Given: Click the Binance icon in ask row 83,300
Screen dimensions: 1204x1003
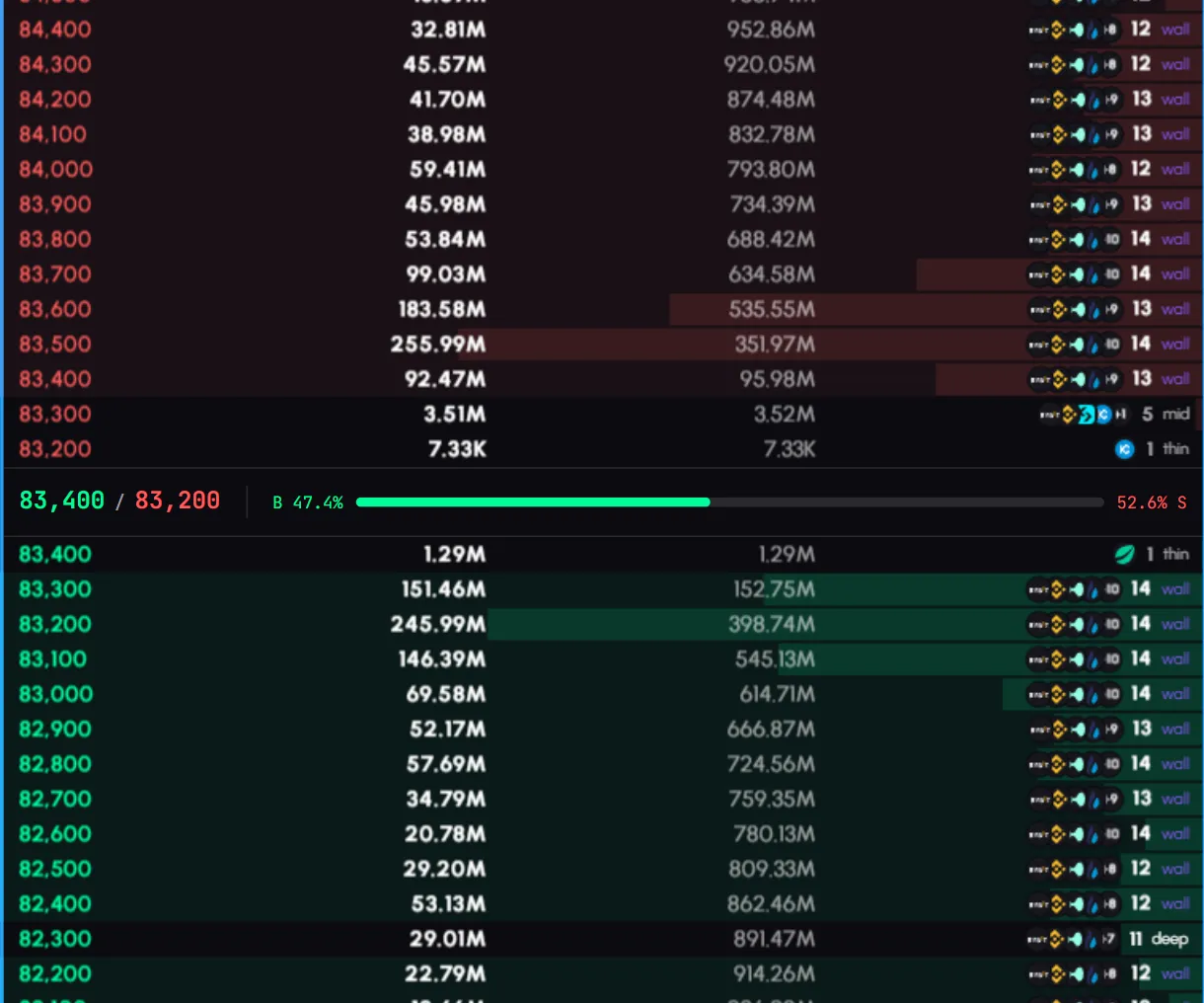Looking at the screenshot, I should coord(1069,415).
